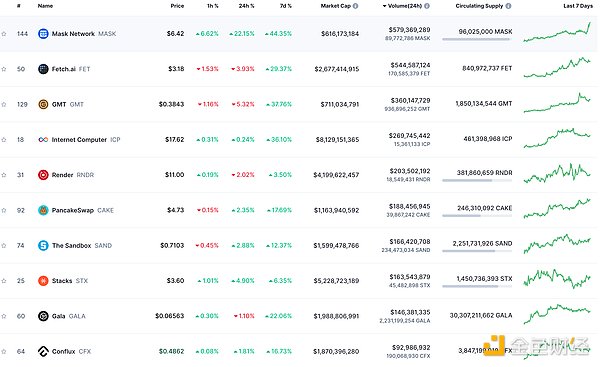
Task: Open the PancakeSwap CAKE page
Action: [83, 210]
